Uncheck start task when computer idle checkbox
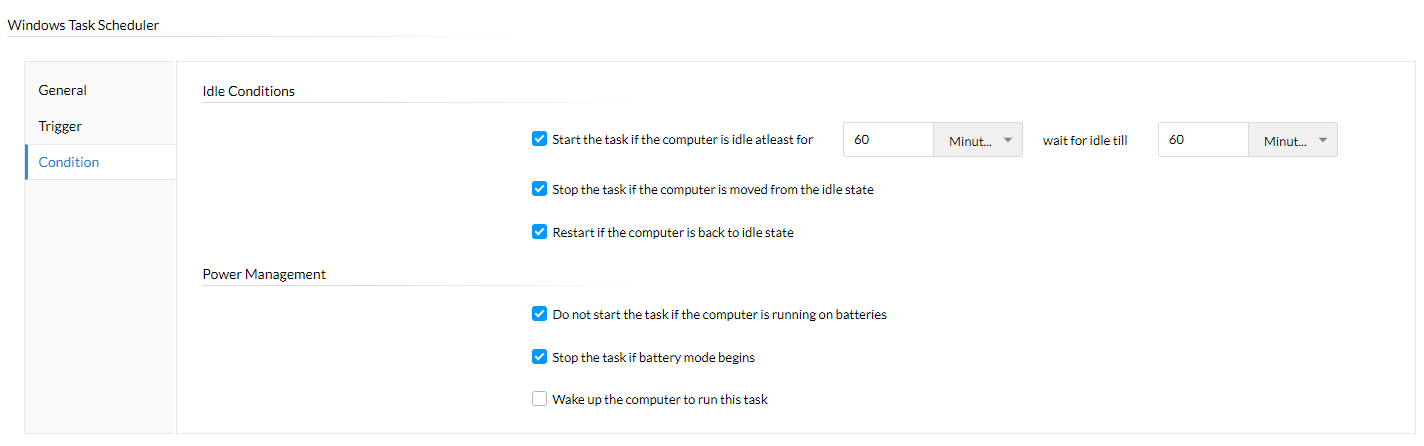 click(x=540, y=140)
